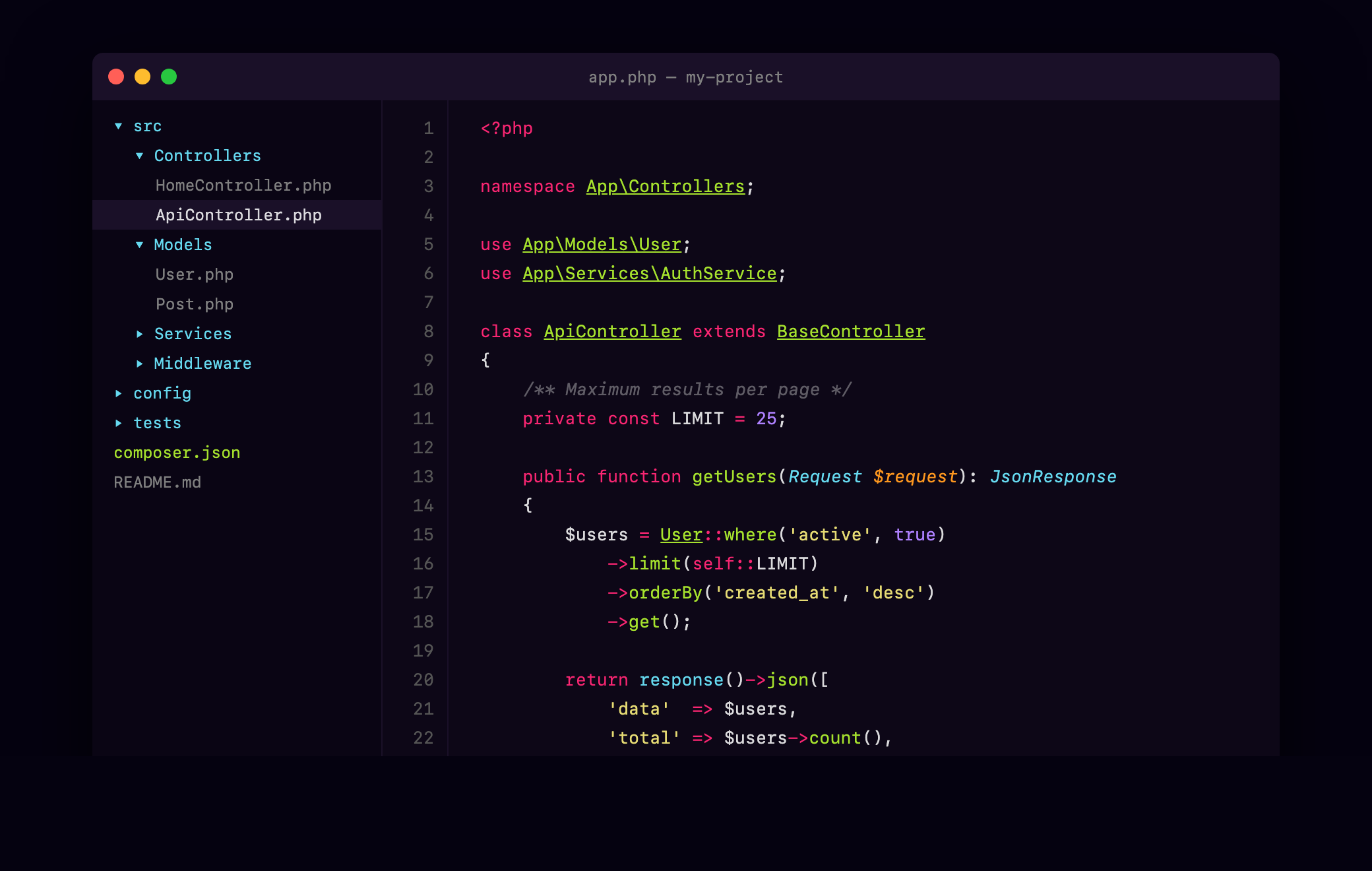Open Post.php model file
1372x871 pixels.
coord(194,304)
